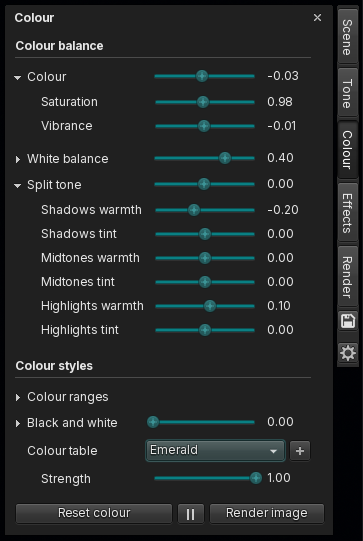Collapse the Colour section triangle
This screenshot has width=363, height=541.
point(18,78)
